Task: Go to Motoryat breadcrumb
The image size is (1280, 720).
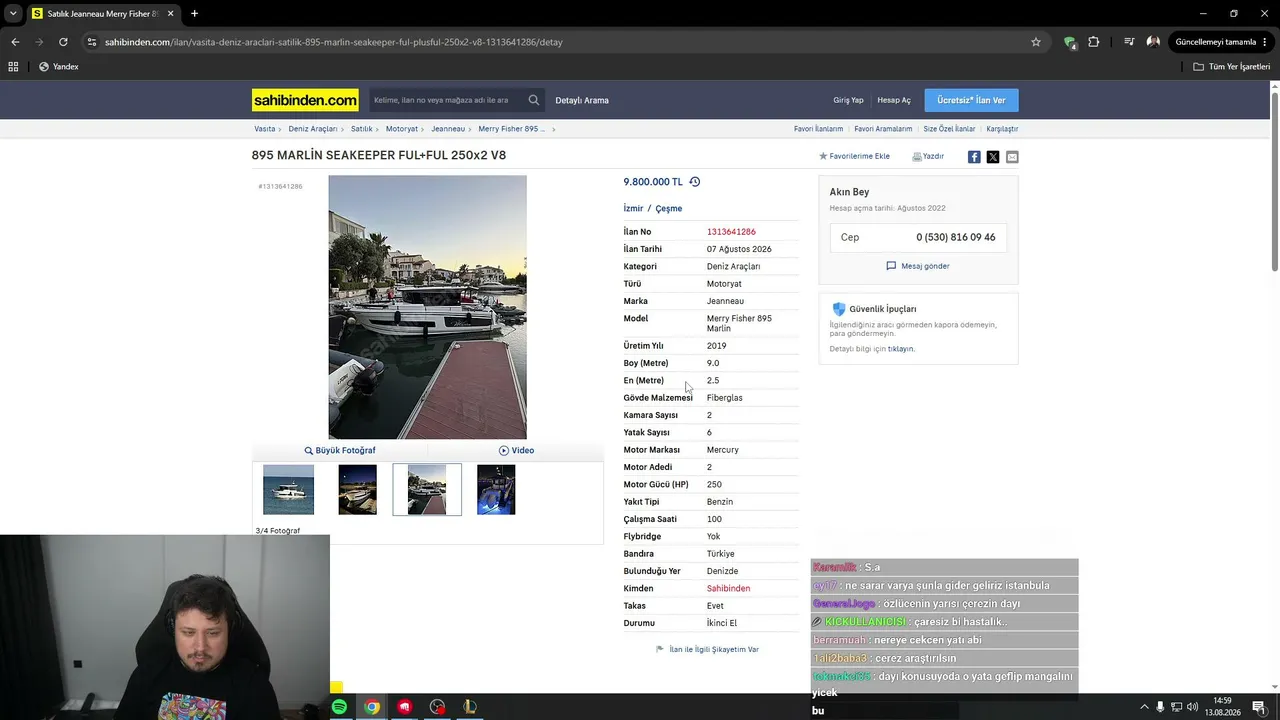Action: click(402, 129)
